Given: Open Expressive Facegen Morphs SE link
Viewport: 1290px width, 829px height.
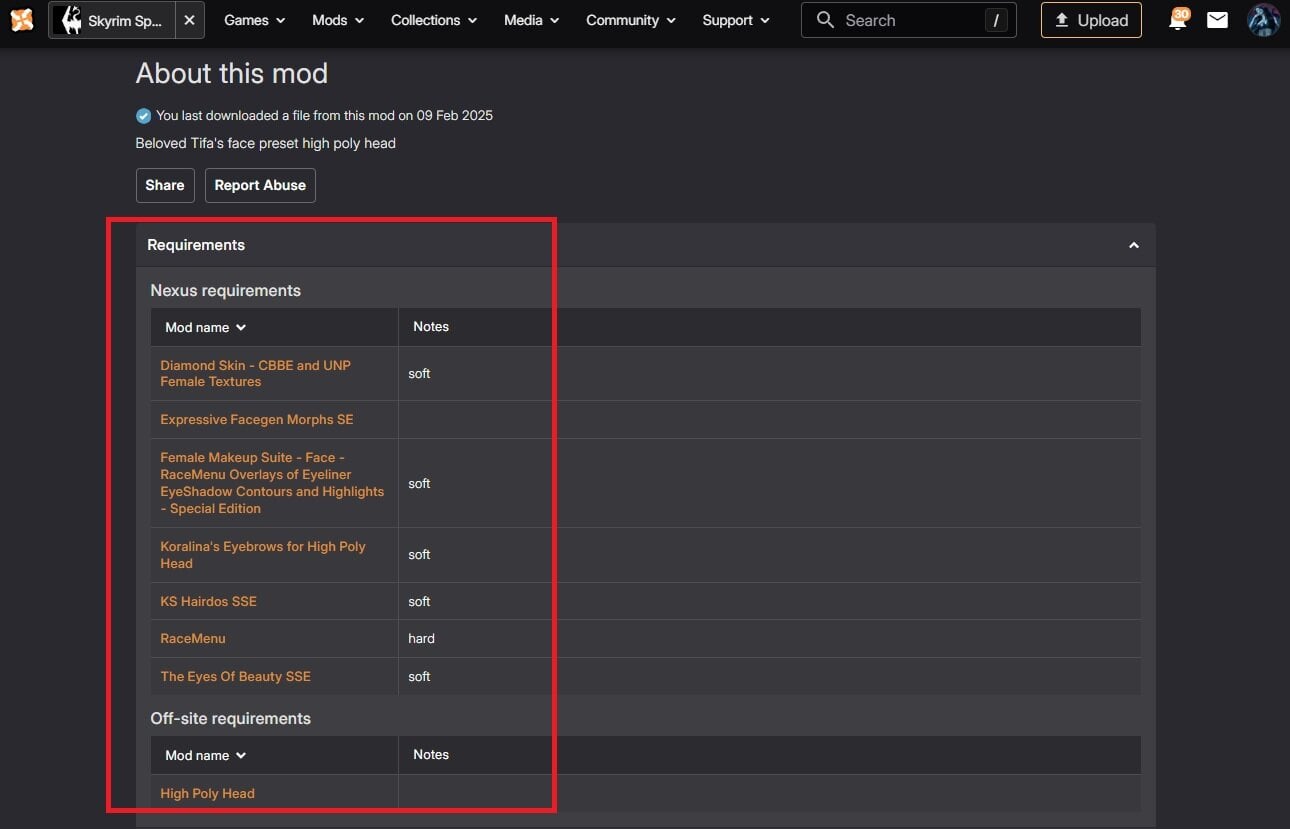Looking at the screenshot, I should [x=257, y=419].
